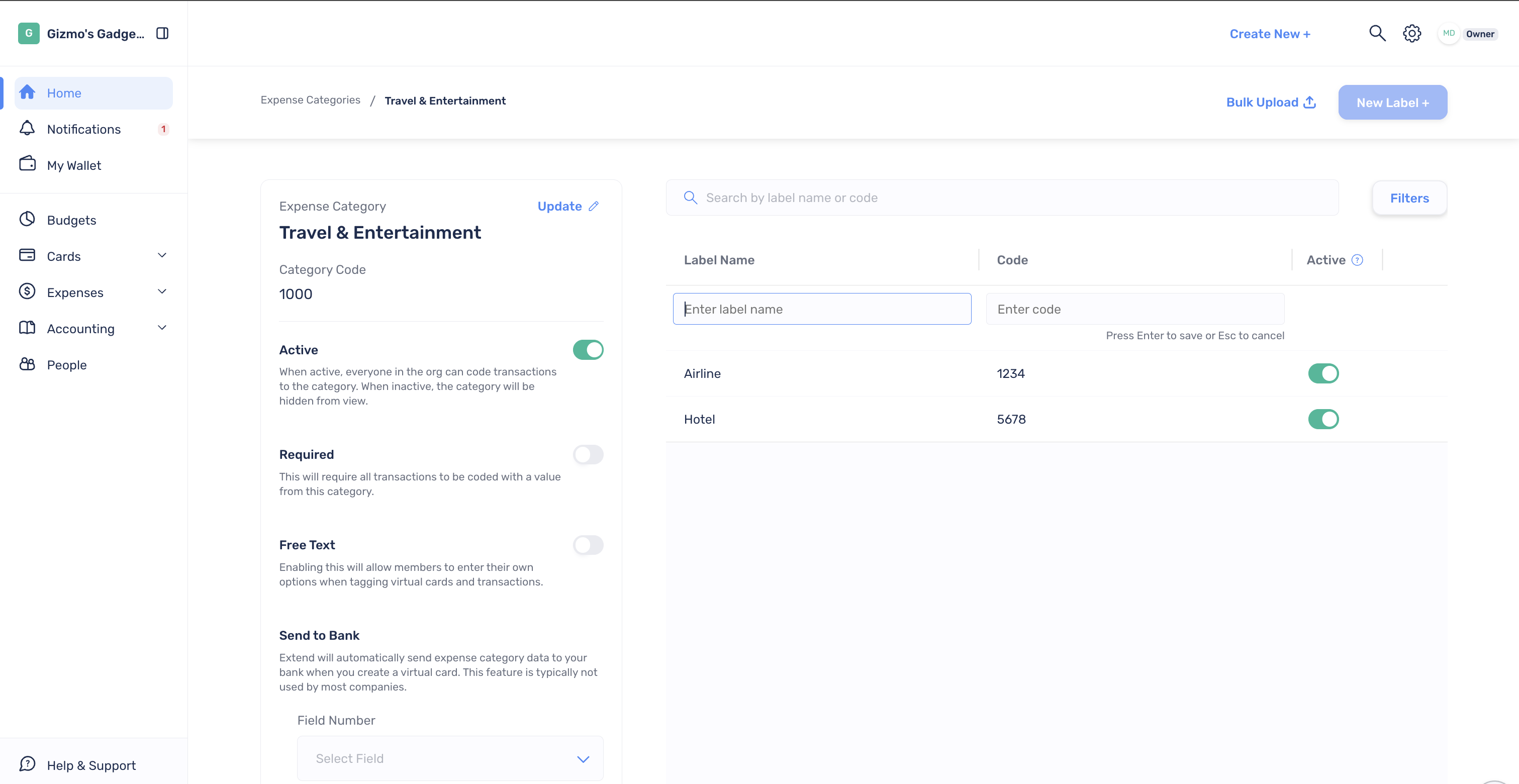
Task: Enable the Required toggle
Action: click(x=588, y=454)
